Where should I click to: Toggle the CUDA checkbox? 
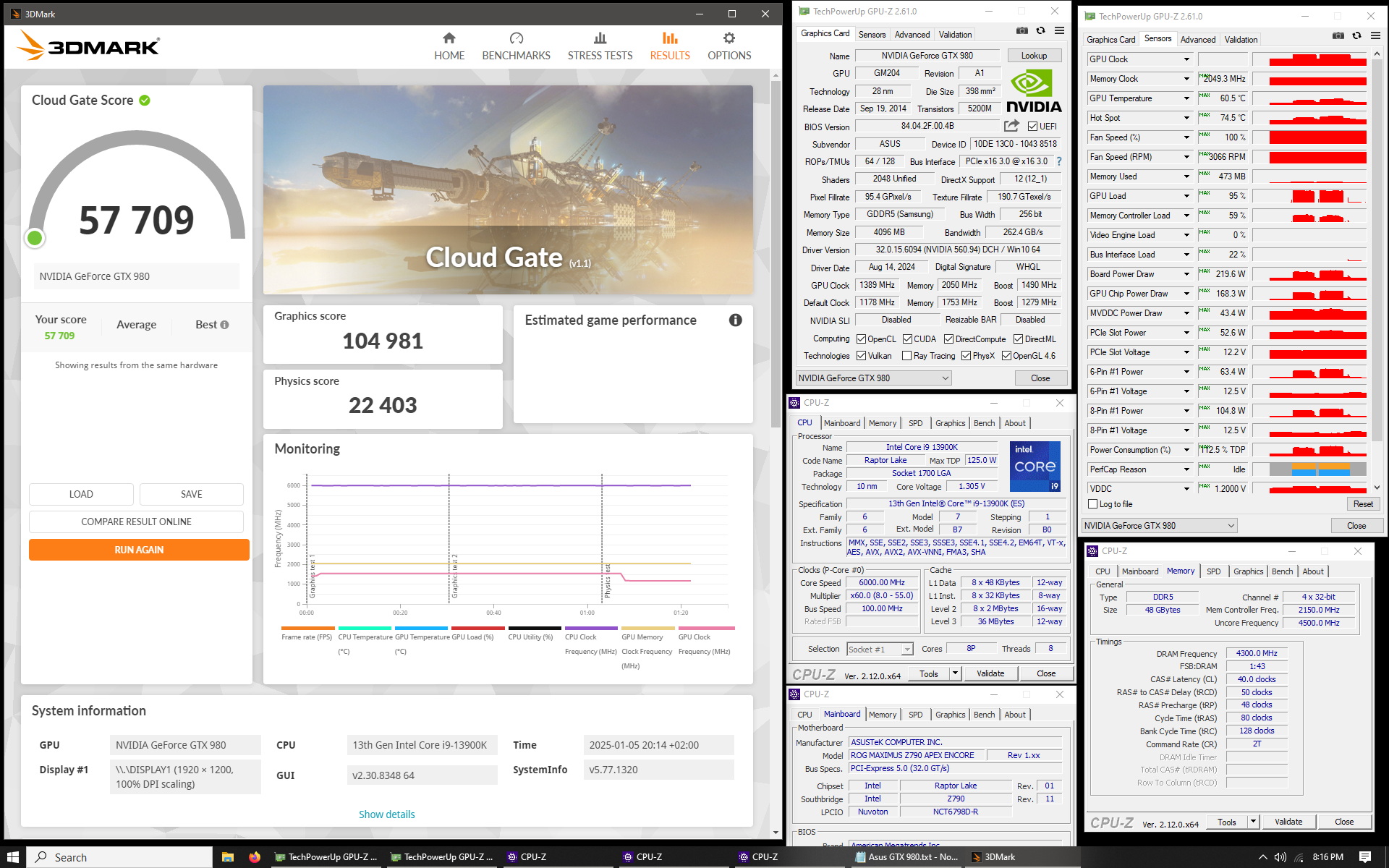tap(907, 339)
